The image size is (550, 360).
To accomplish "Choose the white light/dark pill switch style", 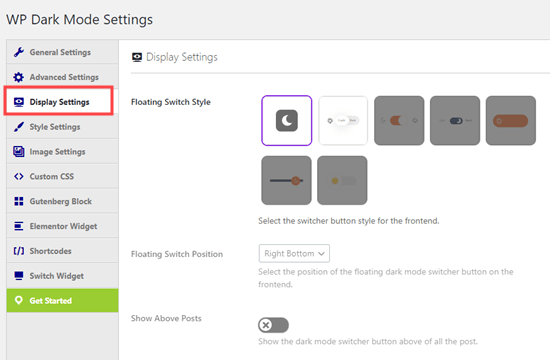I will [x=343, y=120].
